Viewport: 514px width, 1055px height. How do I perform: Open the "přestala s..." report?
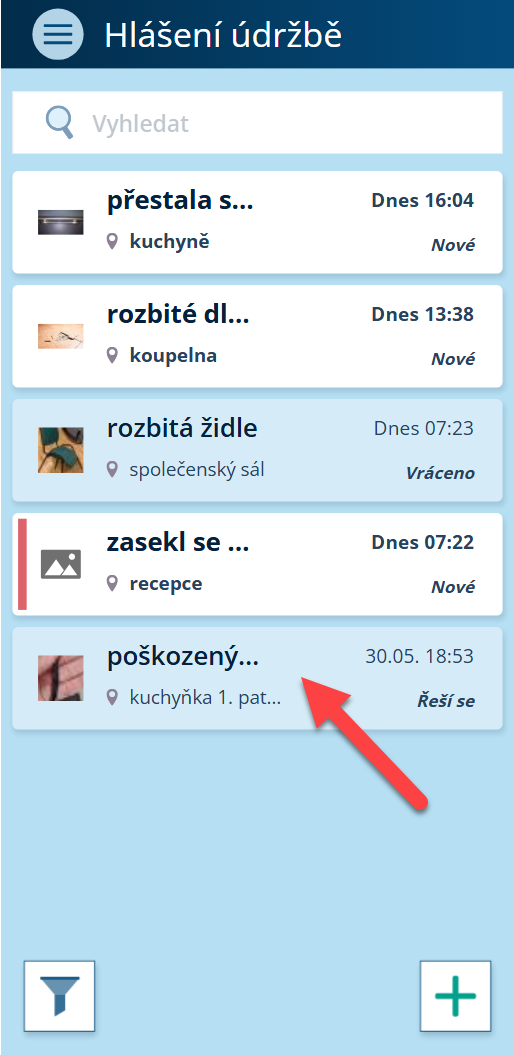click(257, 222)
